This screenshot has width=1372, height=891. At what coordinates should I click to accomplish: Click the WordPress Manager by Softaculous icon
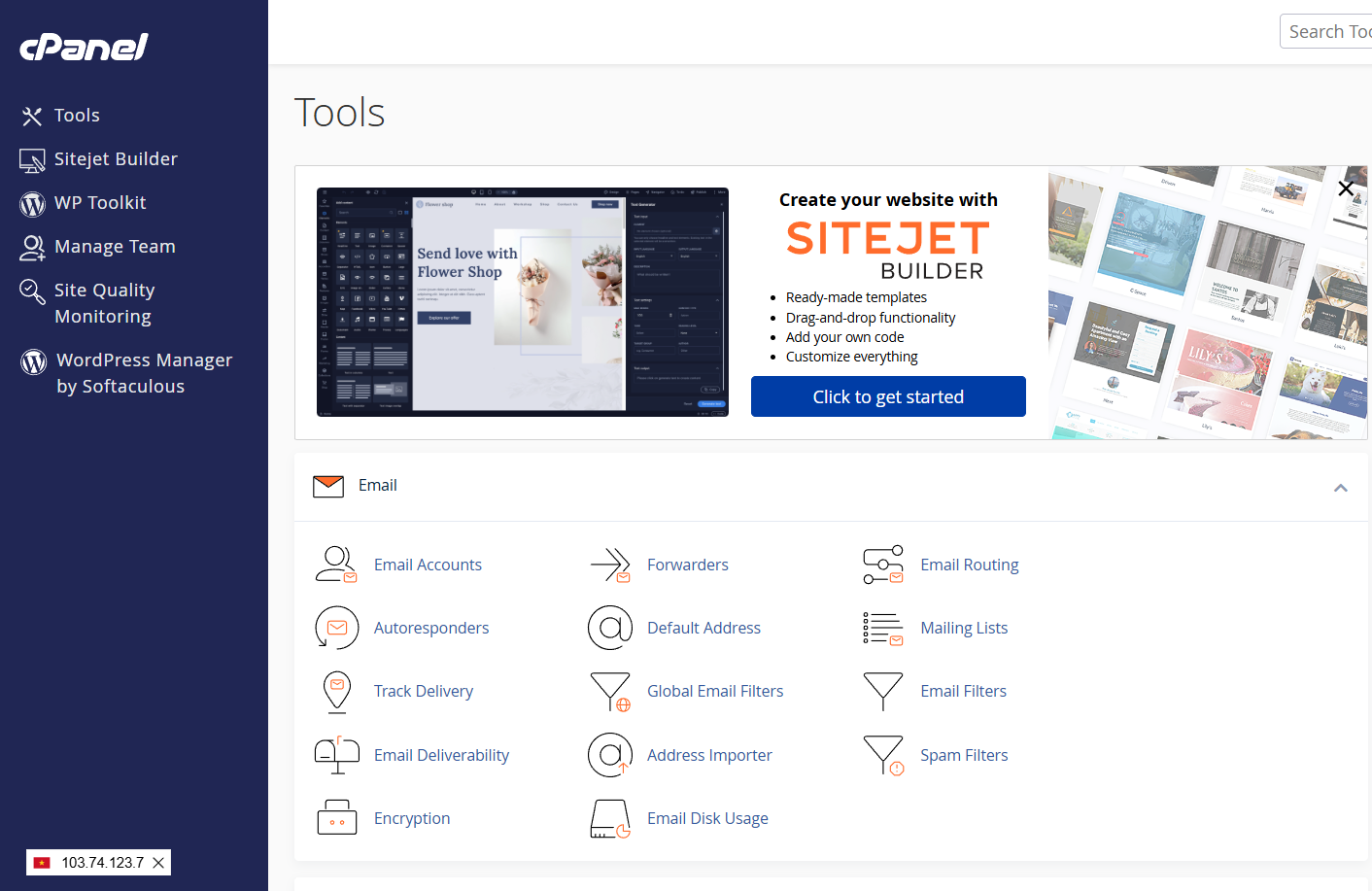34,361
